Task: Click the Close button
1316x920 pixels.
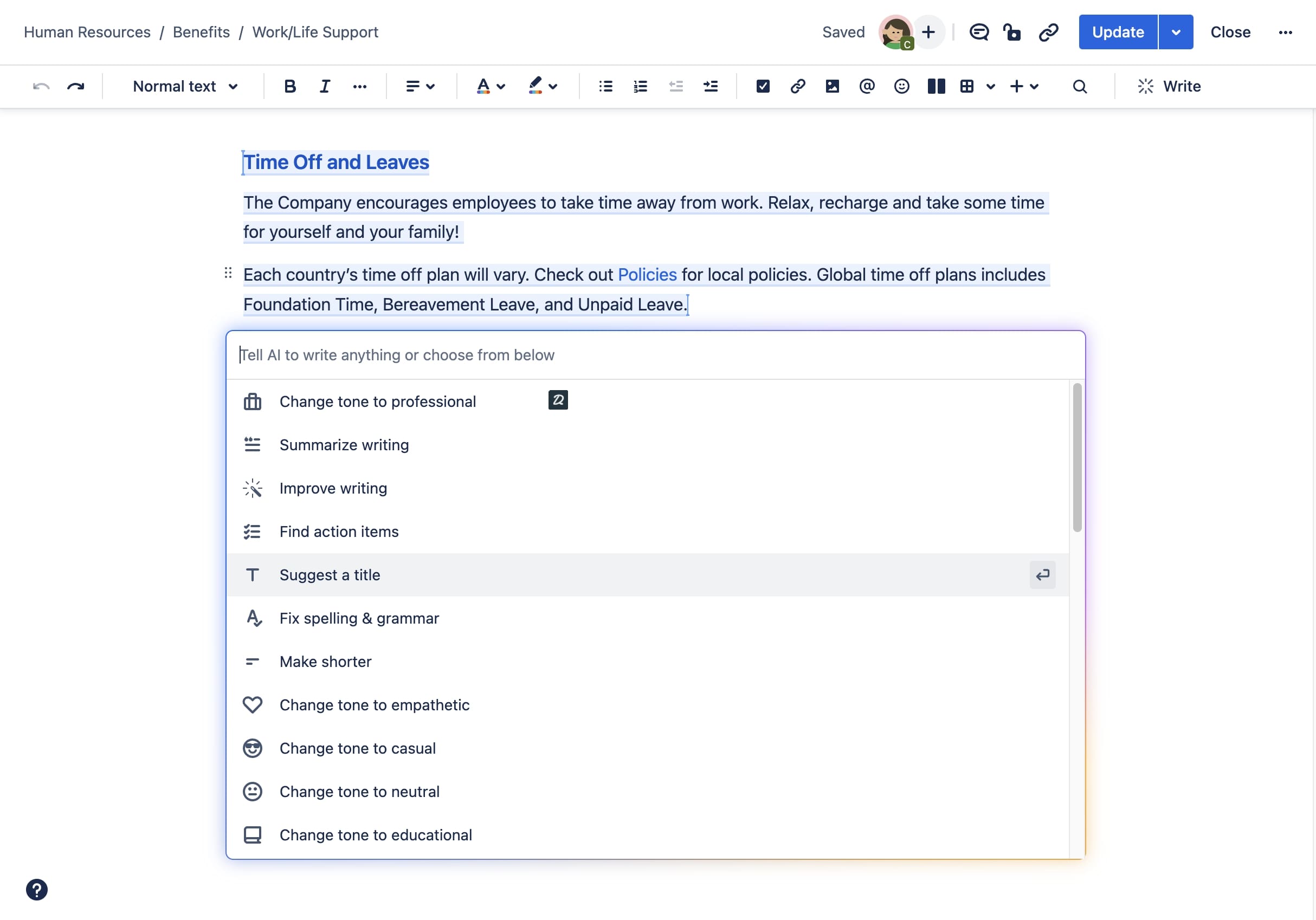Action: pos(1230,32)
